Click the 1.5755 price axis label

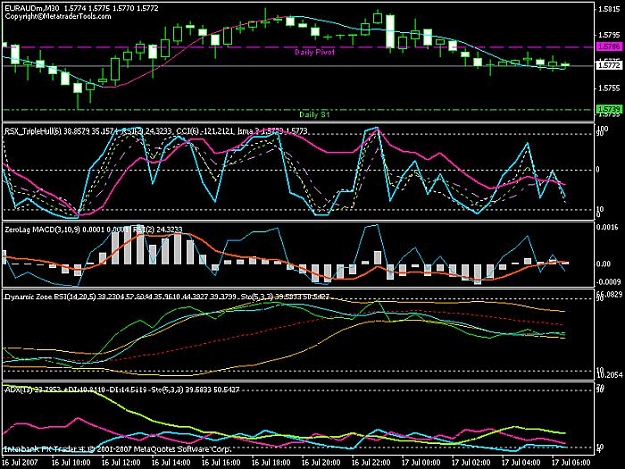pos(608,88)
